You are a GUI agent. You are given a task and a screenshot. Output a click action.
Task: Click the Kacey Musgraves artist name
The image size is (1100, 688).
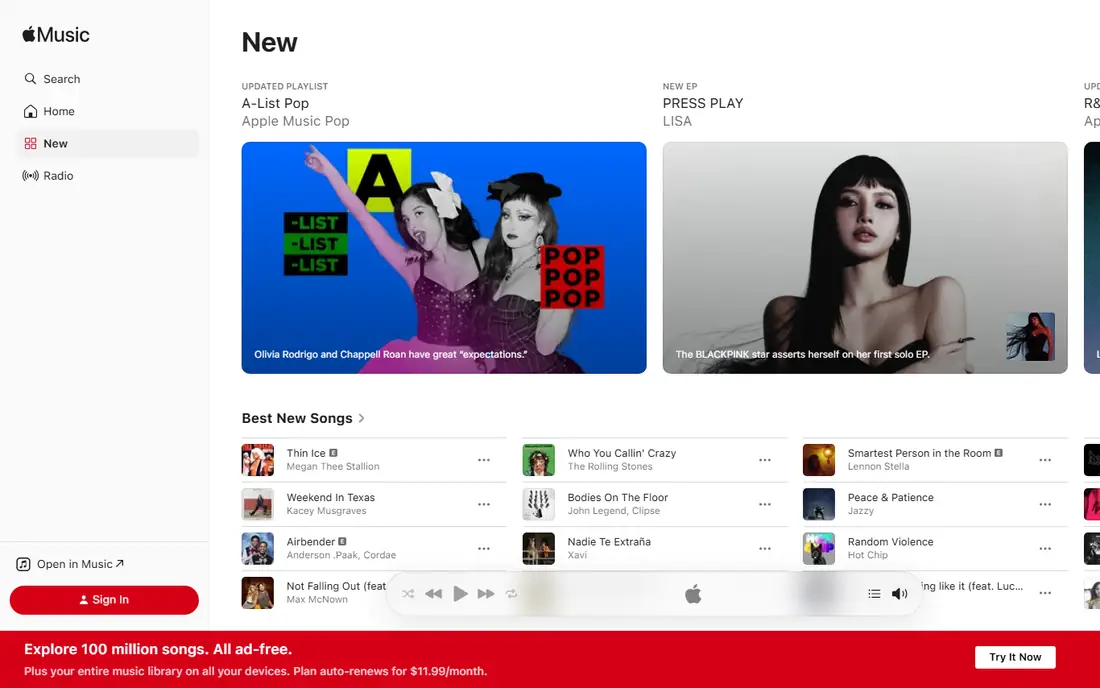click(x=326, y=511)
